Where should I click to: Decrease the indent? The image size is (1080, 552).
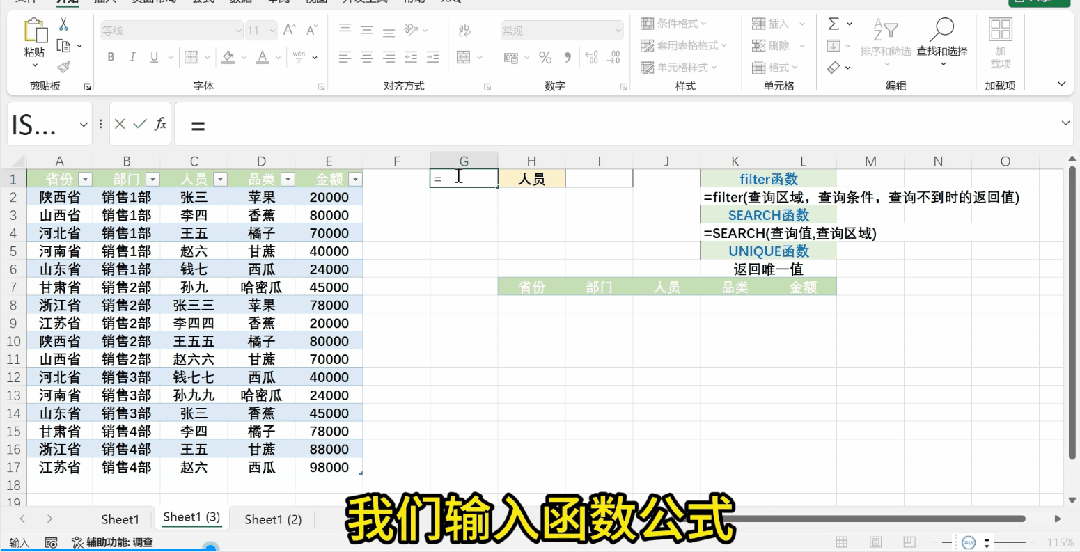pos(412,57)
